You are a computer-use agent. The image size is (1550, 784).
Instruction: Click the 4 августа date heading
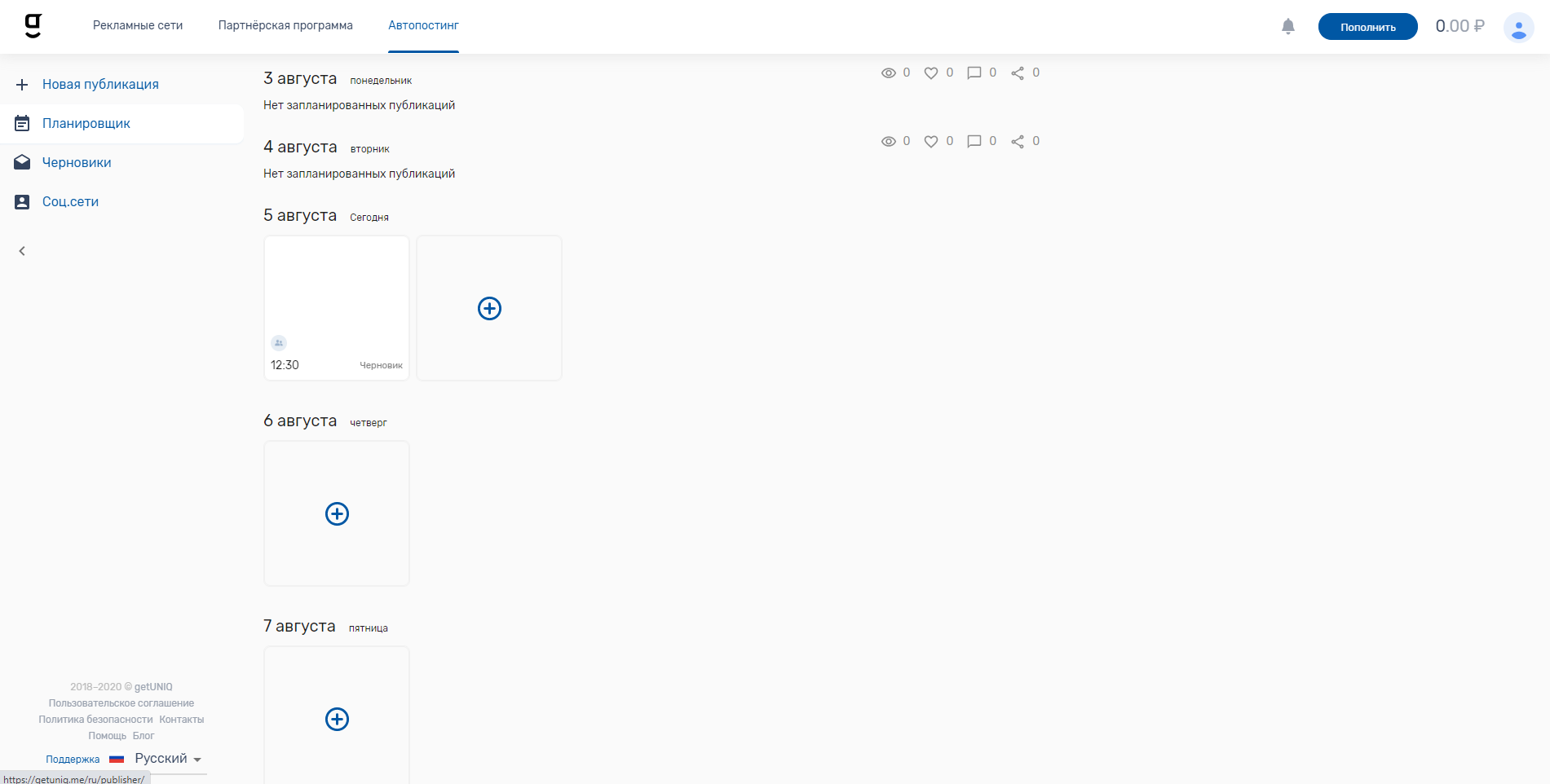(x=300, y=147)
